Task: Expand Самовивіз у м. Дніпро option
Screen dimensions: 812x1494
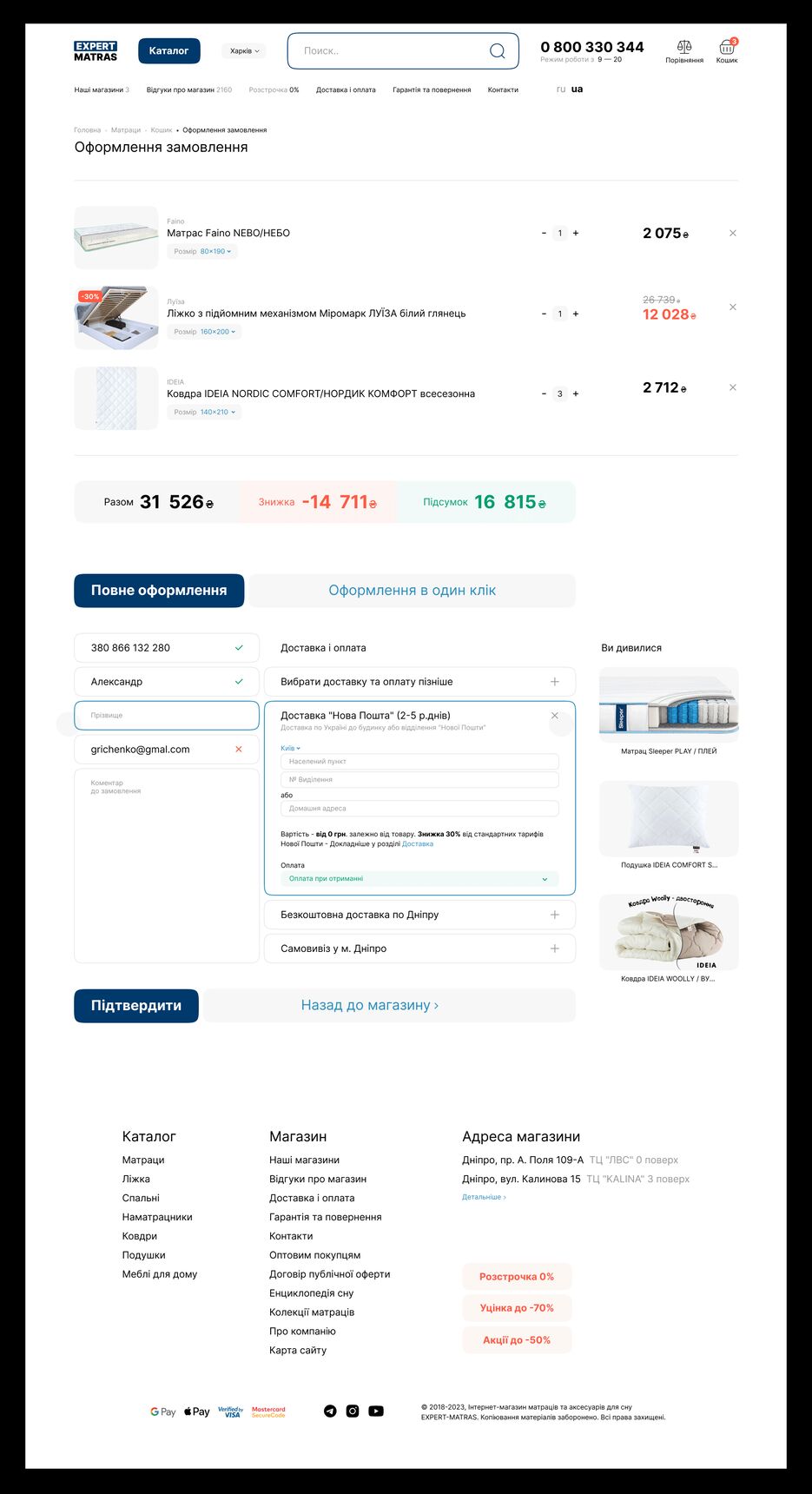Action: coord(419,949)
